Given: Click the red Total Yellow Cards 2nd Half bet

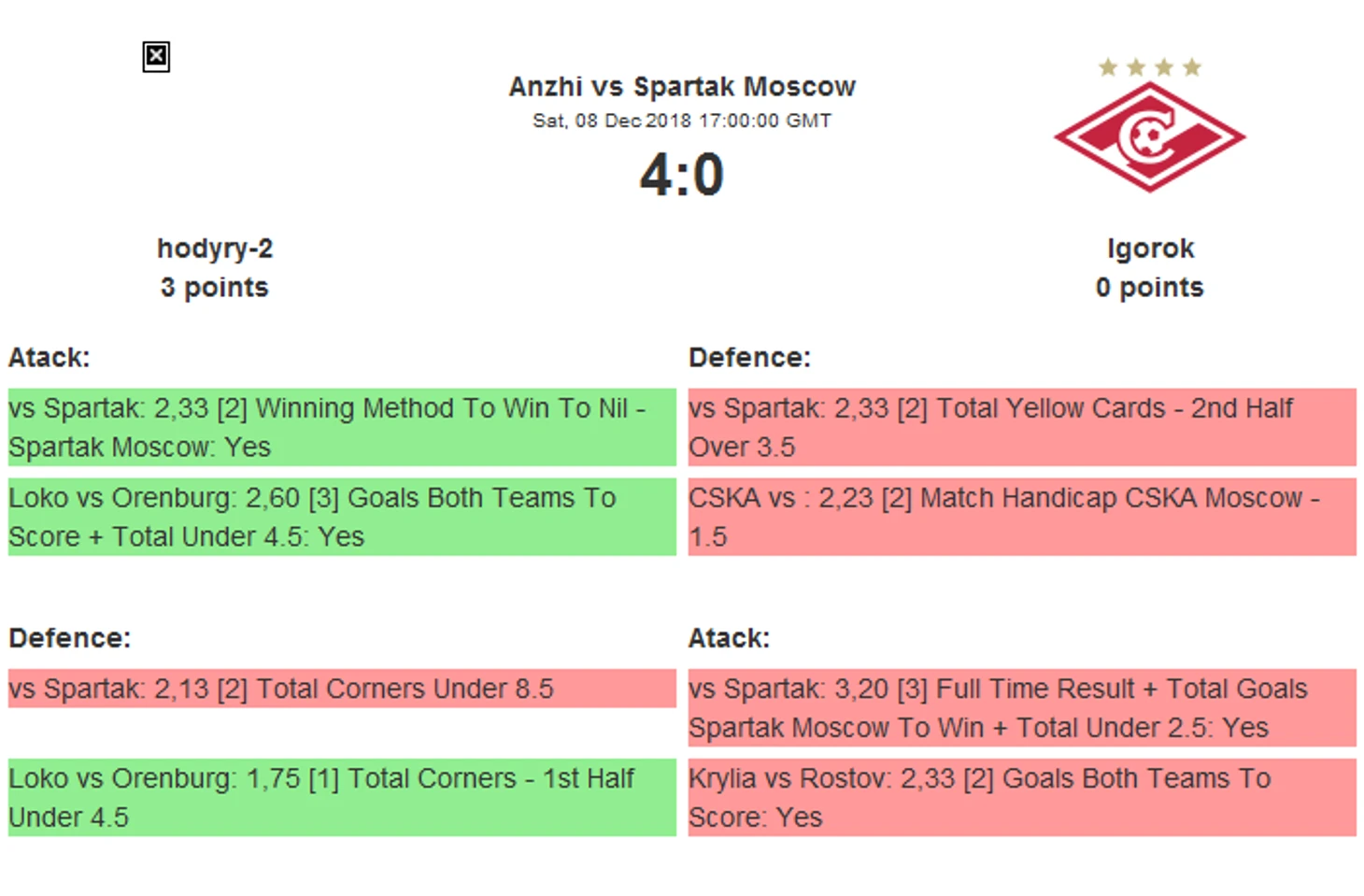Looking at the screenshot, I should pyautogui.click(x=1022, y=427).
